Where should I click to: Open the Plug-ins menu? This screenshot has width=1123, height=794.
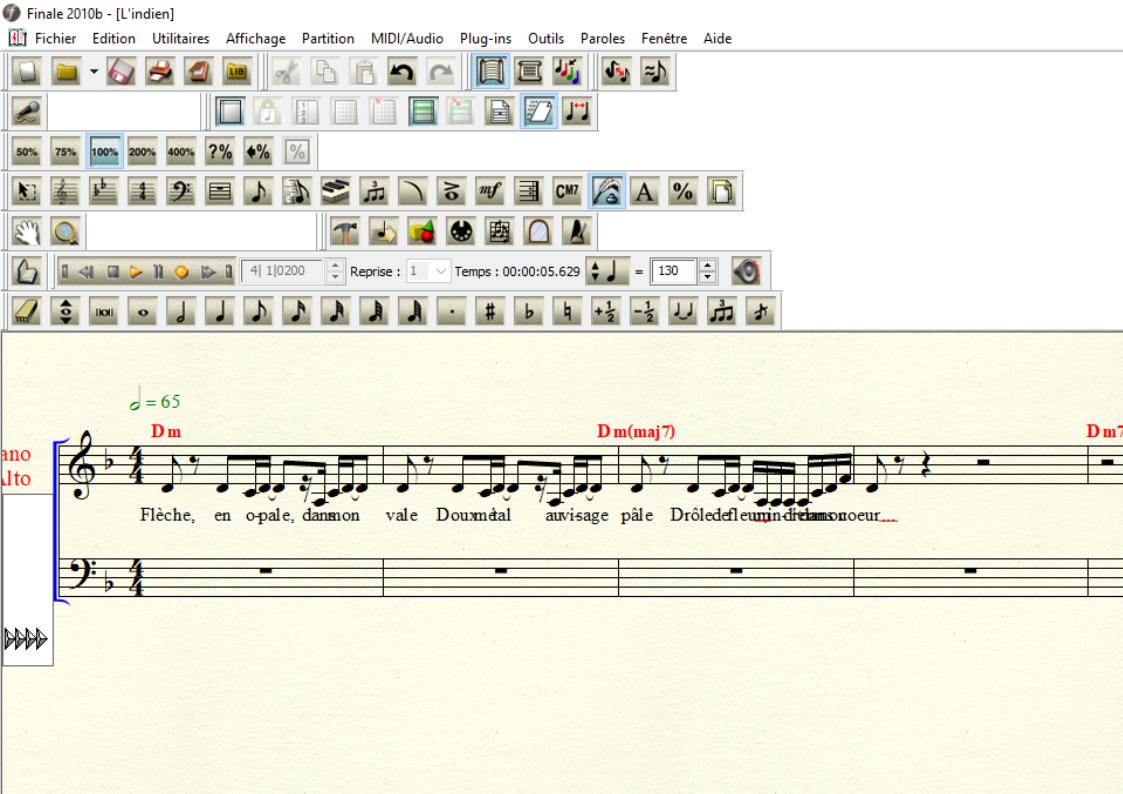tap(485, 39)
